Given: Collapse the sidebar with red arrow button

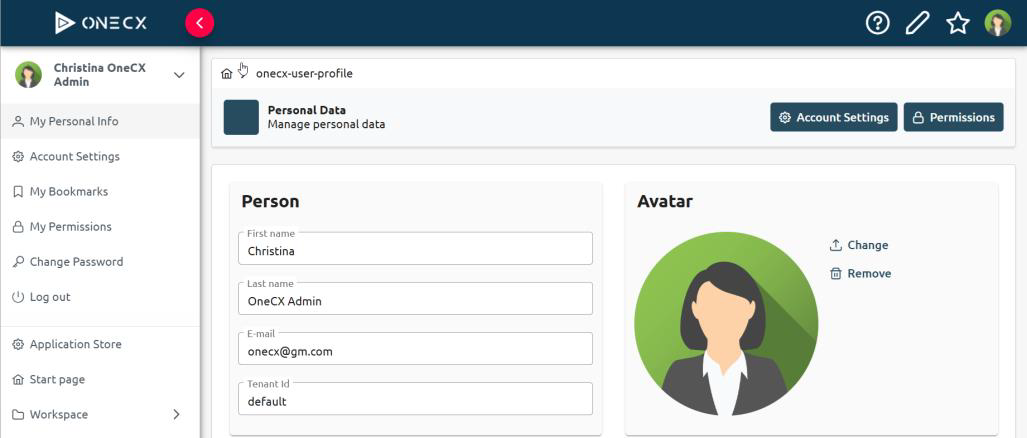Looking at the screenshot, I should [x=200, y=23].
